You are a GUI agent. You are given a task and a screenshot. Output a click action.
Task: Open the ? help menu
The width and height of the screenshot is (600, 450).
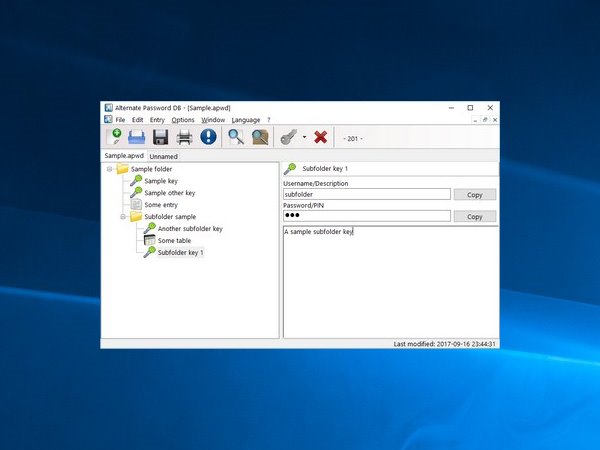click(269, 120)
